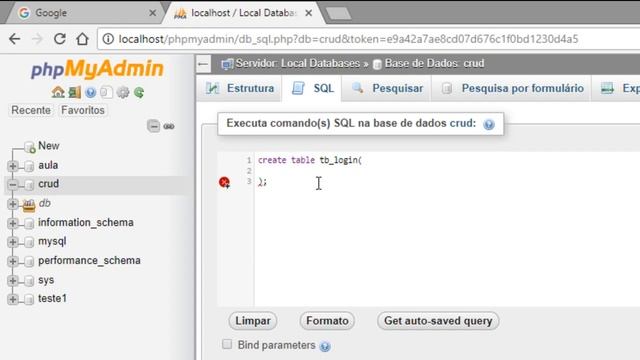Open the browser home page
This screenshot has width=640, height=360.
click(82, 39)
